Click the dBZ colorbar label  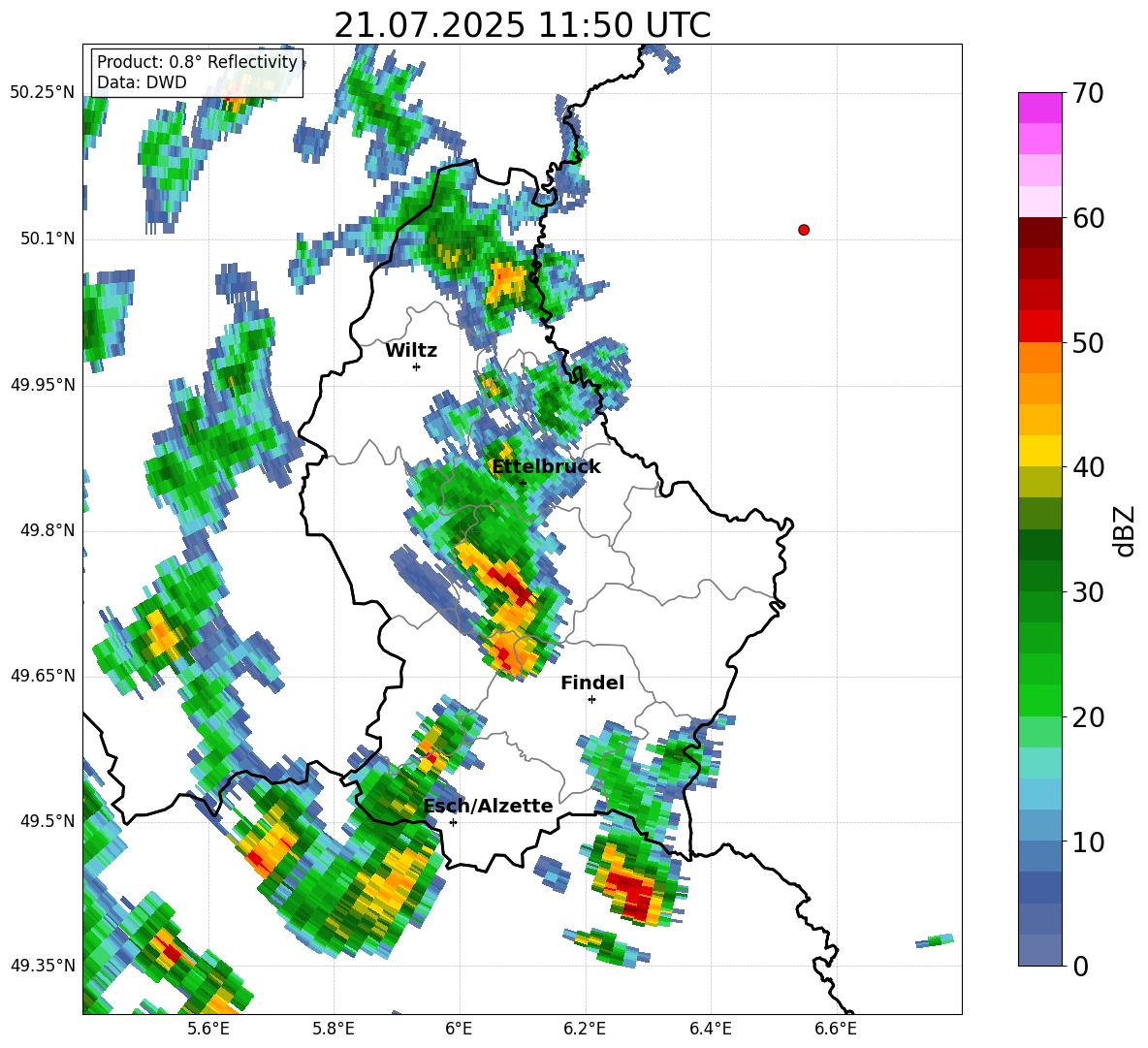tap(1124, 530)
